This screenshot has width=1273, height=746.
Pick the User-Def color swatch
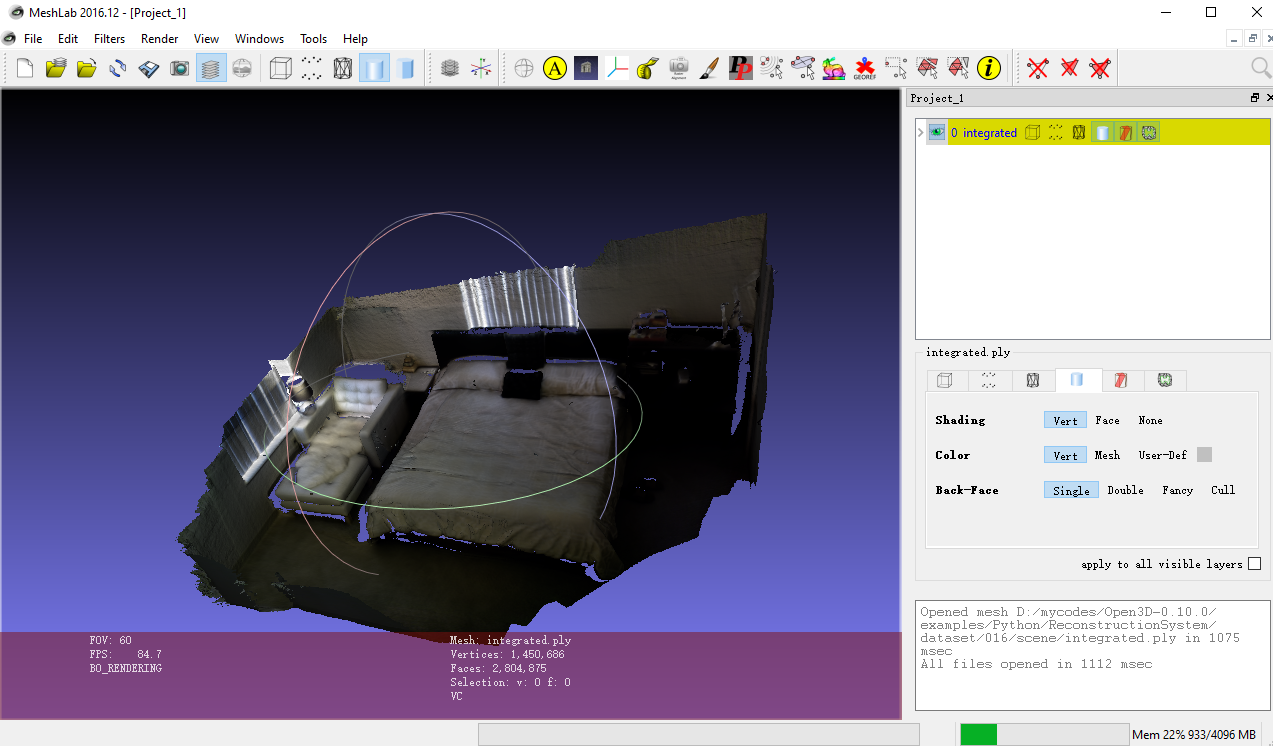coord(1205,454)
